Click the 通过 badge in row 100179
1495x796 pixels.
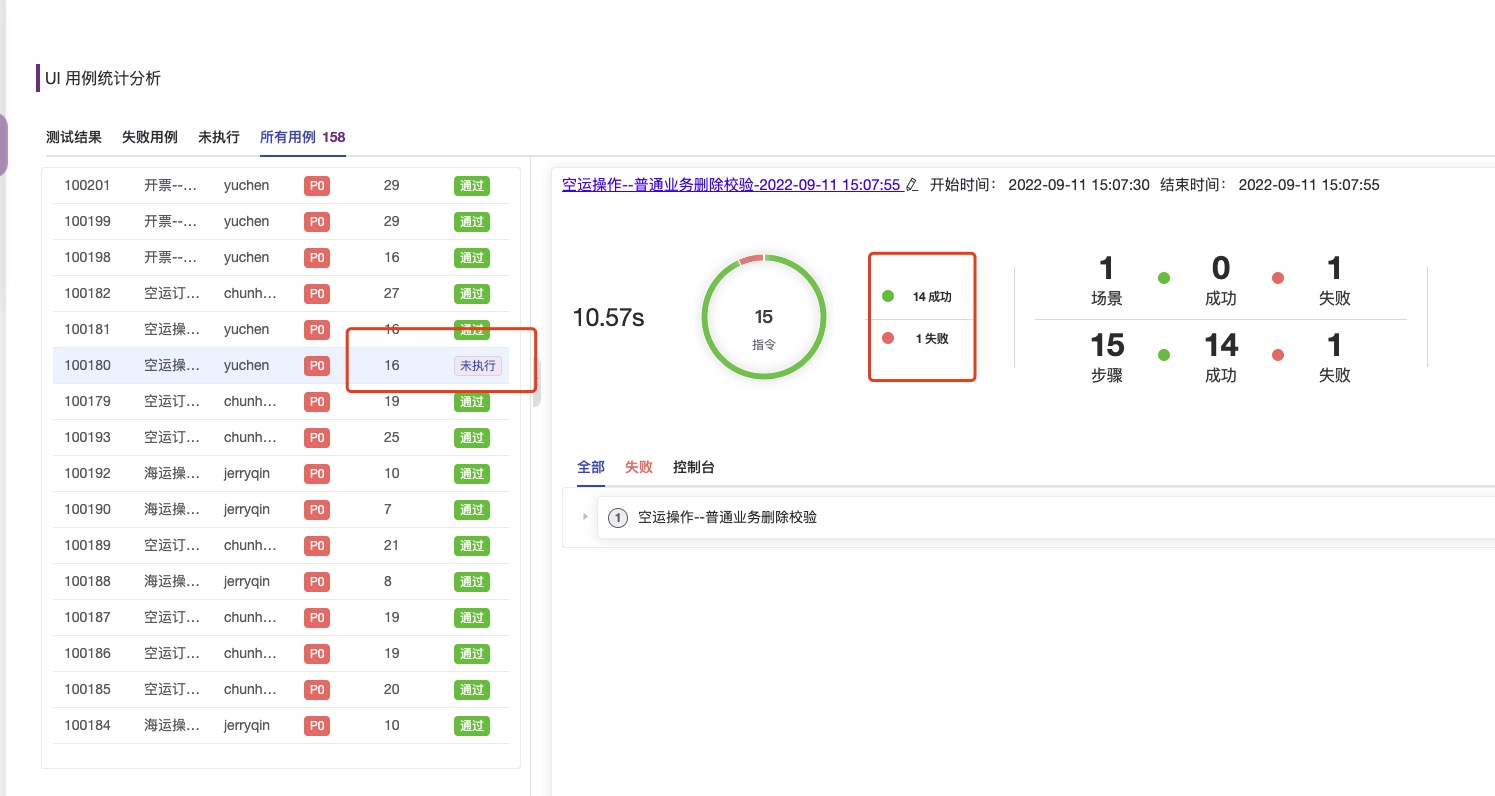(x=471, y=402)
